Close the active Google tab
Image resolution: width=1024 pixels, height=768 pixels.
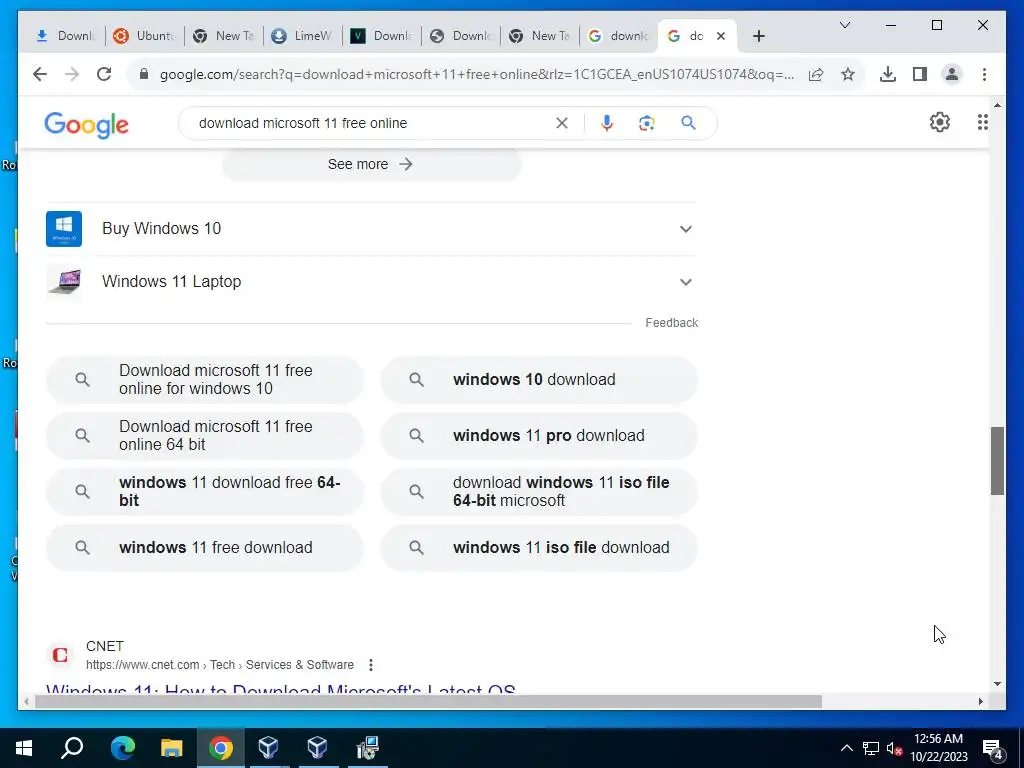click(x=721, y=36)
